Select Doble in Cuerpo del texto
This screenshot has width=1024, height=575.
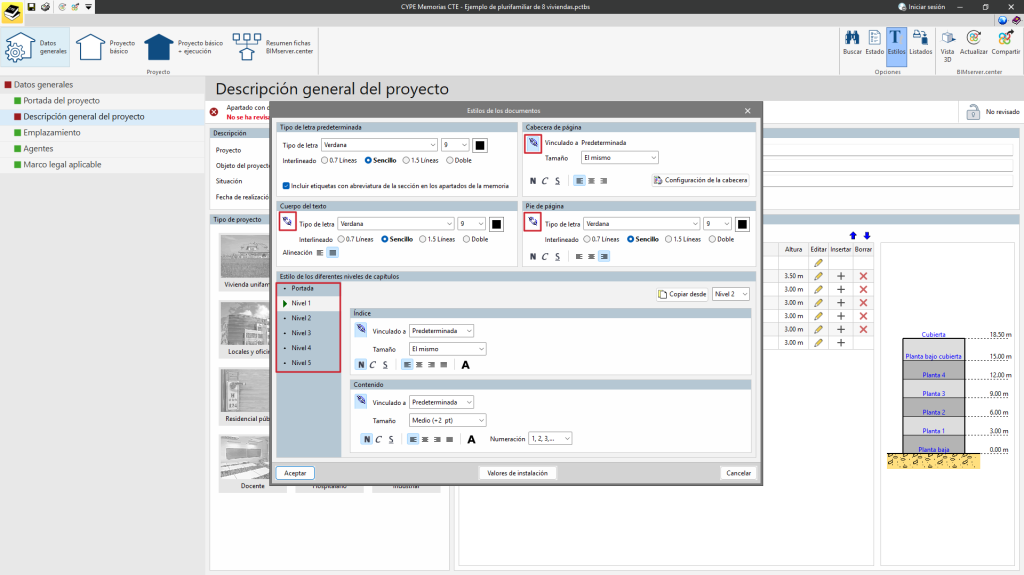(x=475, y=239)
